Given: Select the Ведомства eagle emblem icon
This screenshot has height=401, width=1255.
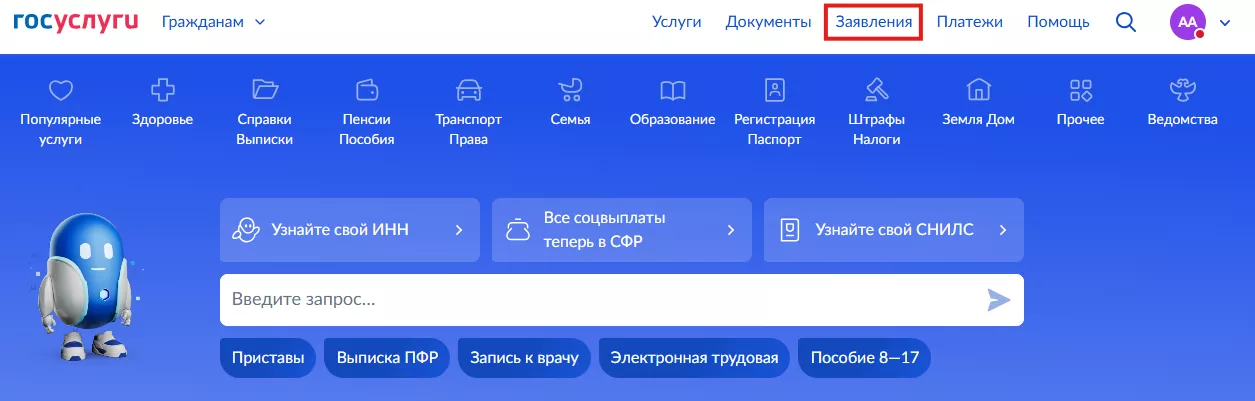Looking at the screenshot, I should (1183, 91).
